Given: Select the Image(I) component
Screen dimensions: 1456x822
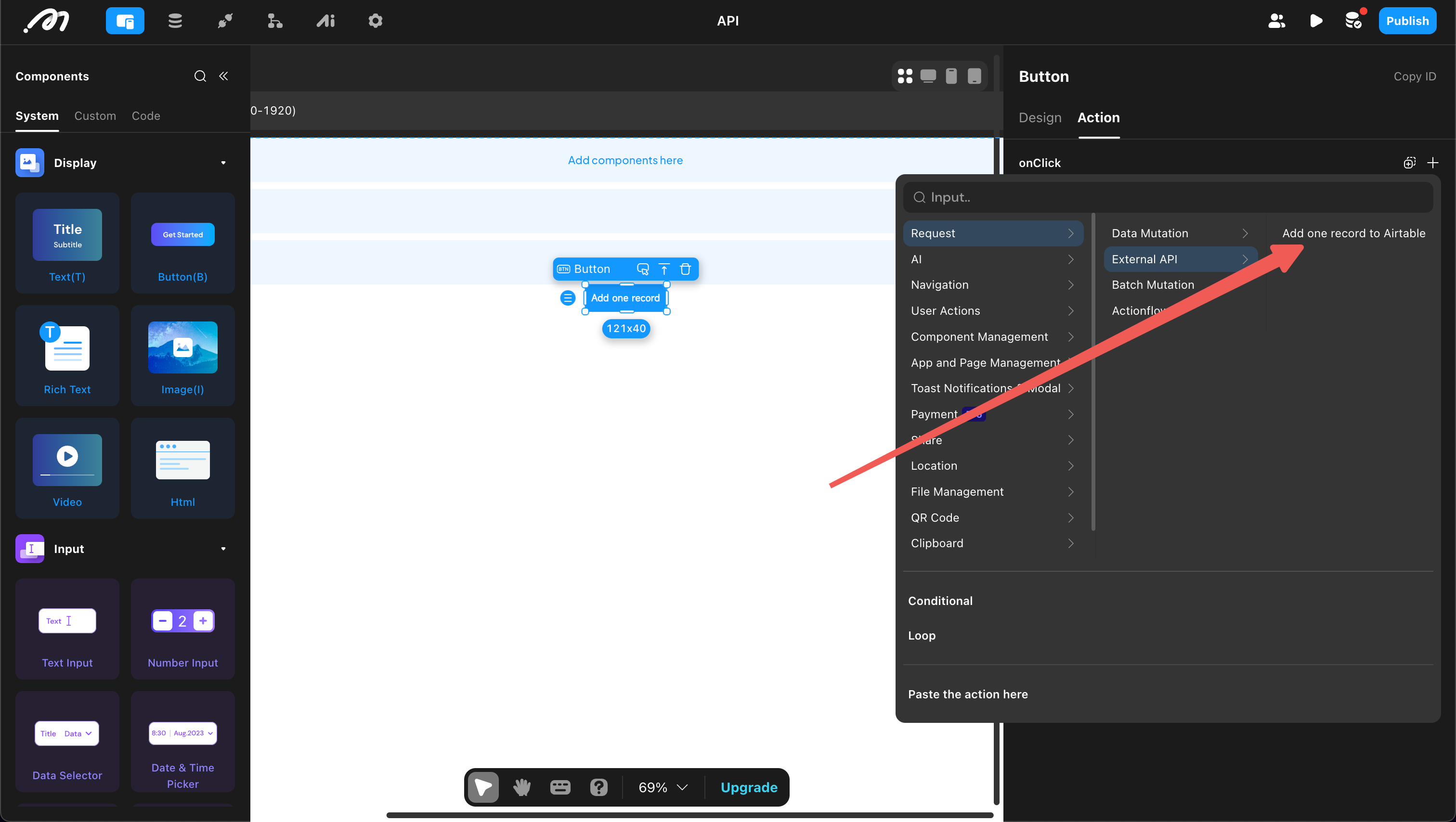Looking at the screenshot, I should click(182, 355).
